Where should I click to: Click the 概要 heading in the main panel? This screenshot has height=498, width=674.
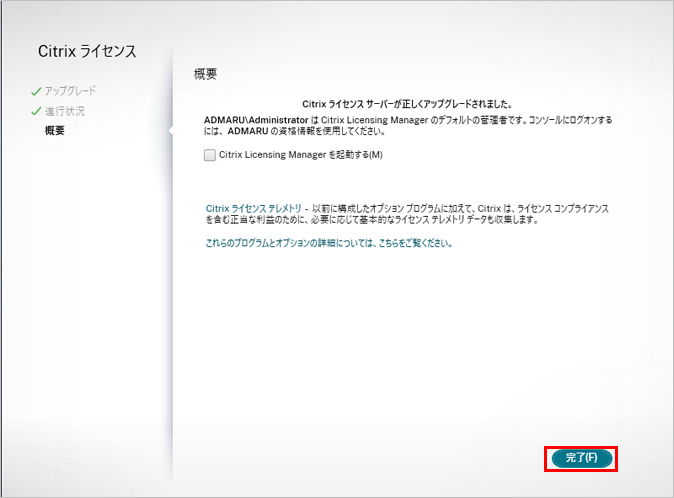tap(205, 75)
